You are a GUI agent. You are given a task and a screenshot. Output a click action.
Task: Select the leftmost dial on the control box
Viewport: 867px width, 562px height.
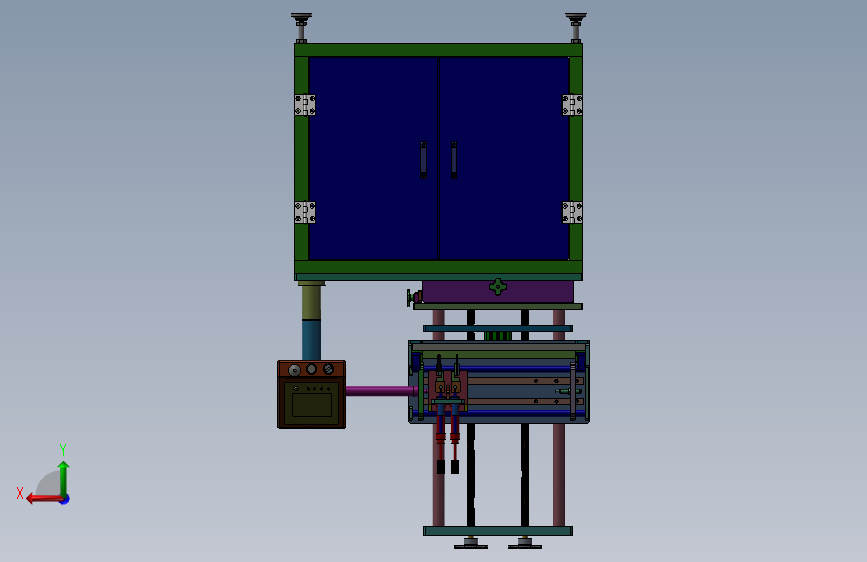click(x=295, y=370)
